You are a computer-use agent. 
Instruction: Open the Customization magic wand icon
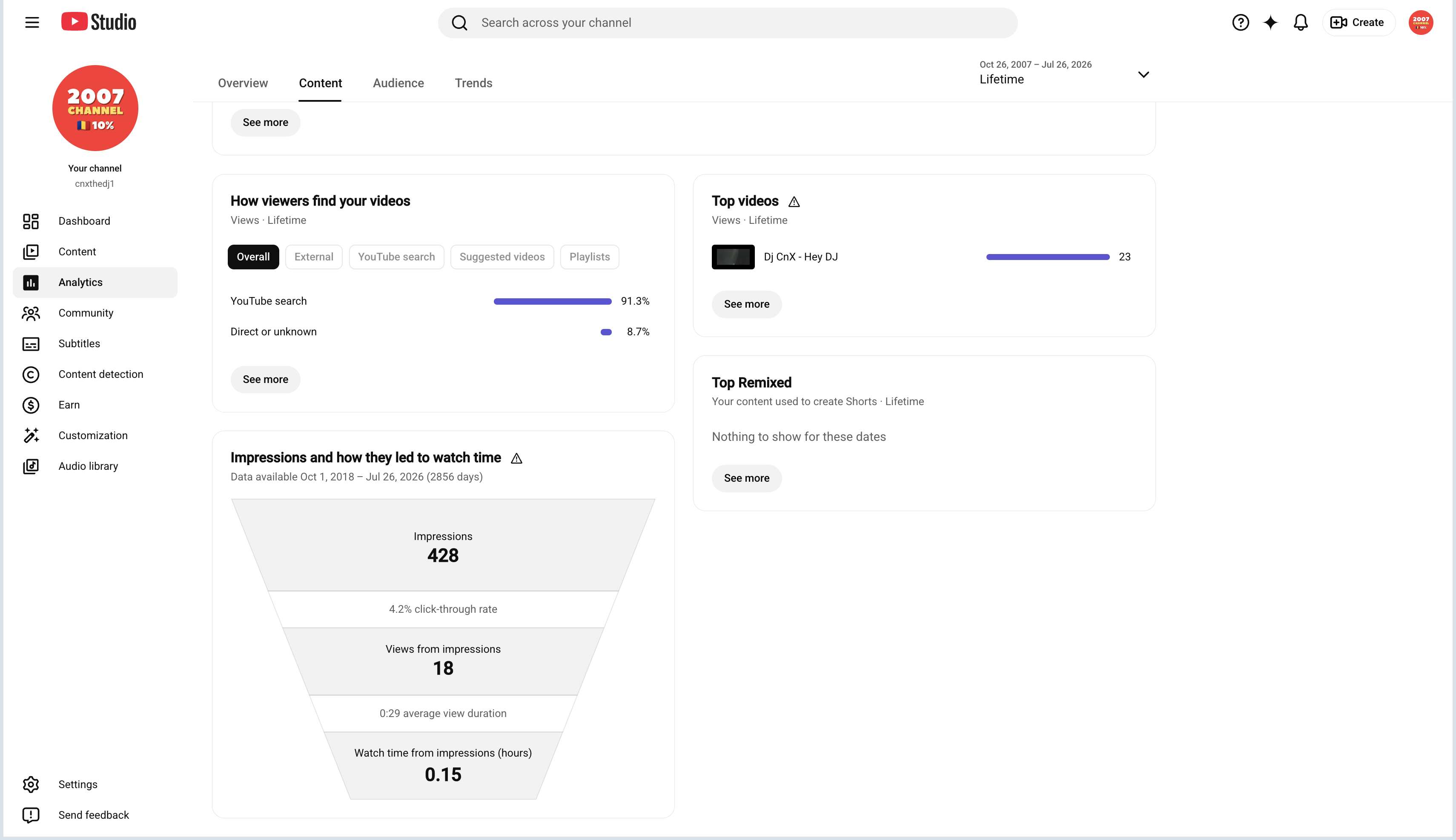pos(31,435)
